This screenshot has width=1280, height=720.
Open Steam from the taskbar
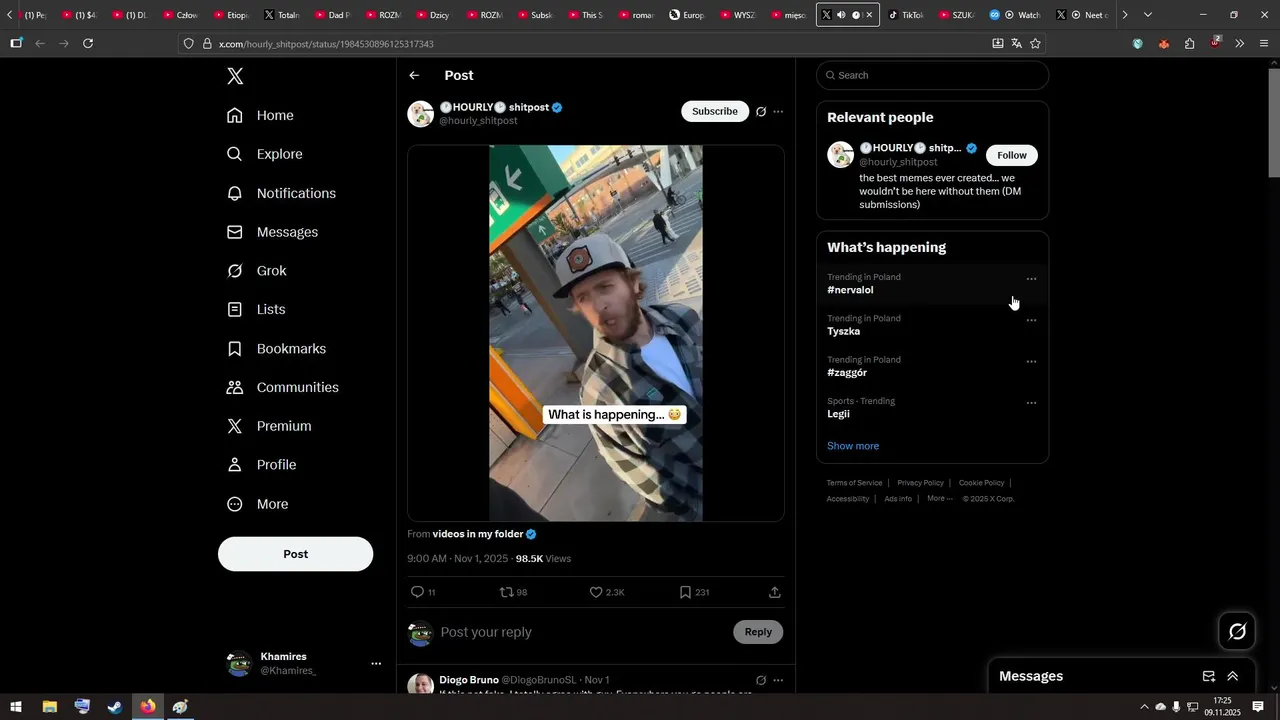click(115, 707)
